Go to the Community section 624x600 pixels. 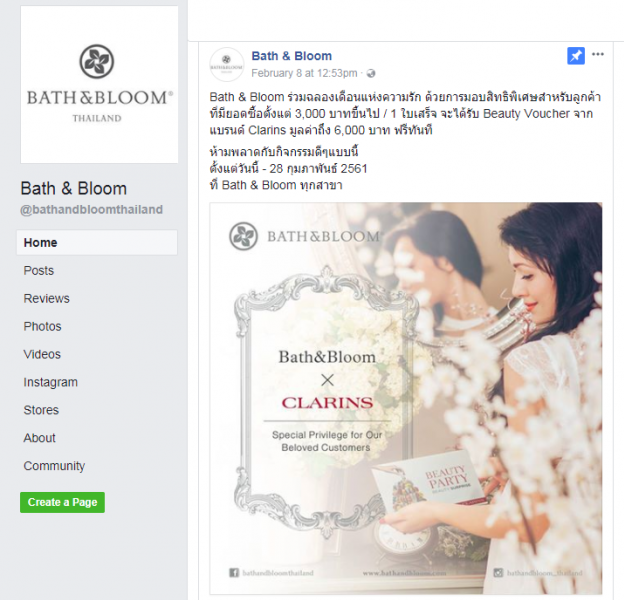[x=54, y=466]
